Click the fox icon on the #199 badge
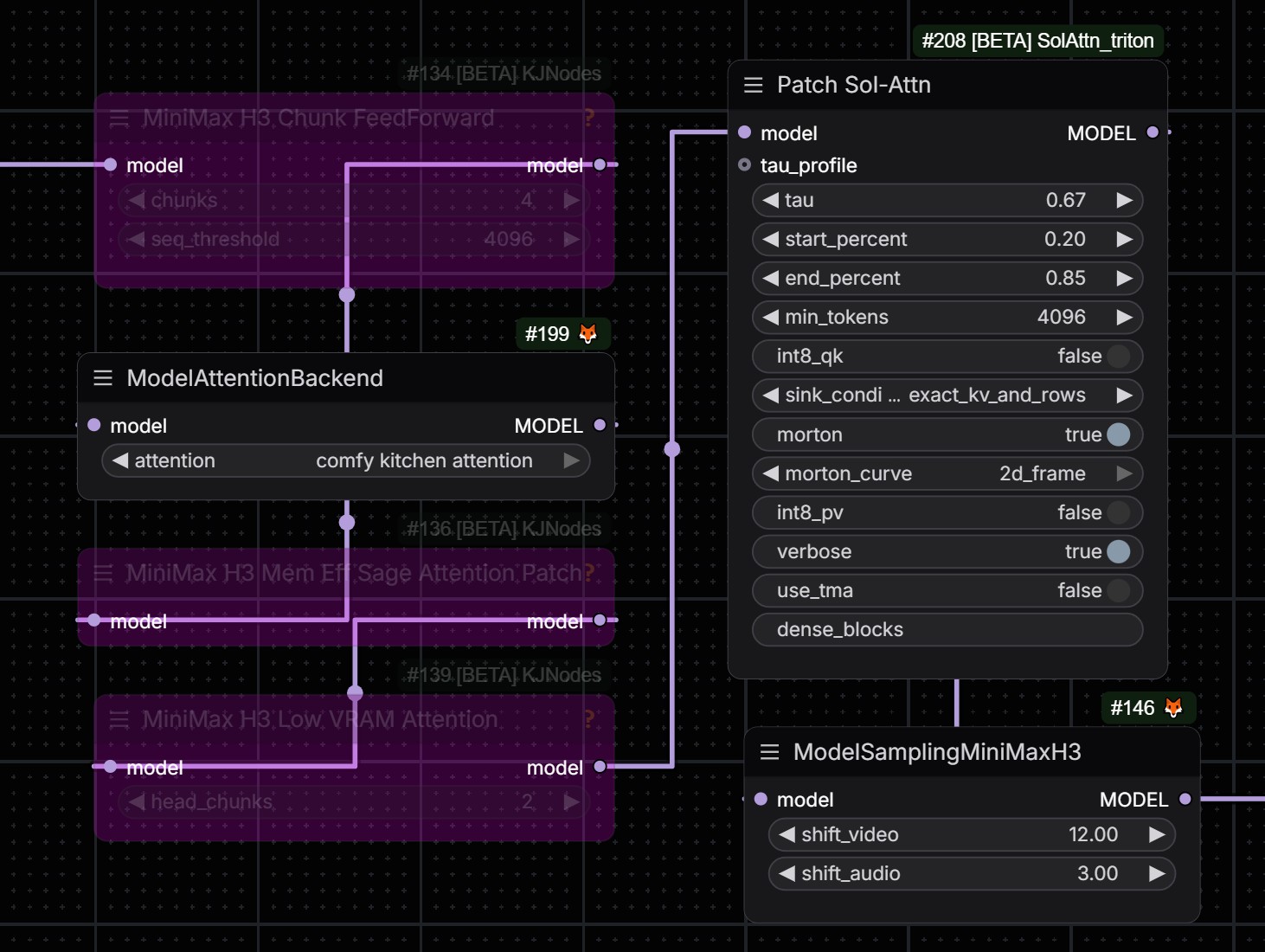Screen dimensions: 1265x952 click(588, 334)
